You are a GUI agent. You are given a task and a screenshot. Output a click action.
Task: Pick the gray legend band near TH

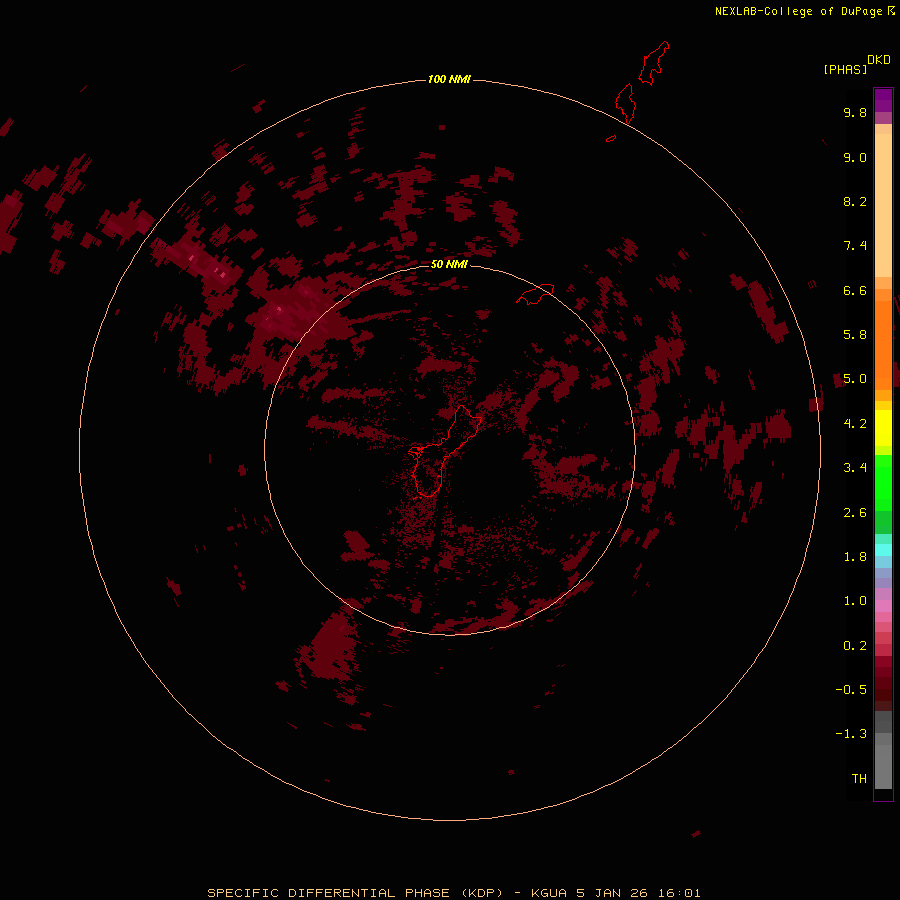click(883, 766)
